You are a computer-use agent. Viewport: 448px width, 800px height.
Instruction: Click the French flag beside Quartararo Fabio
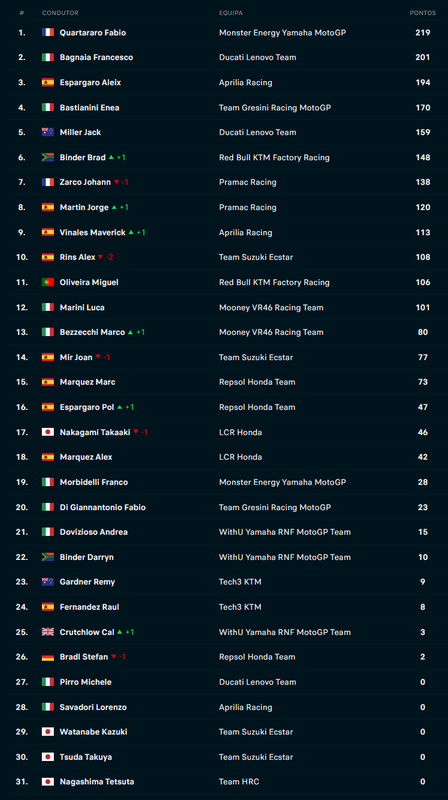[47, 32]
